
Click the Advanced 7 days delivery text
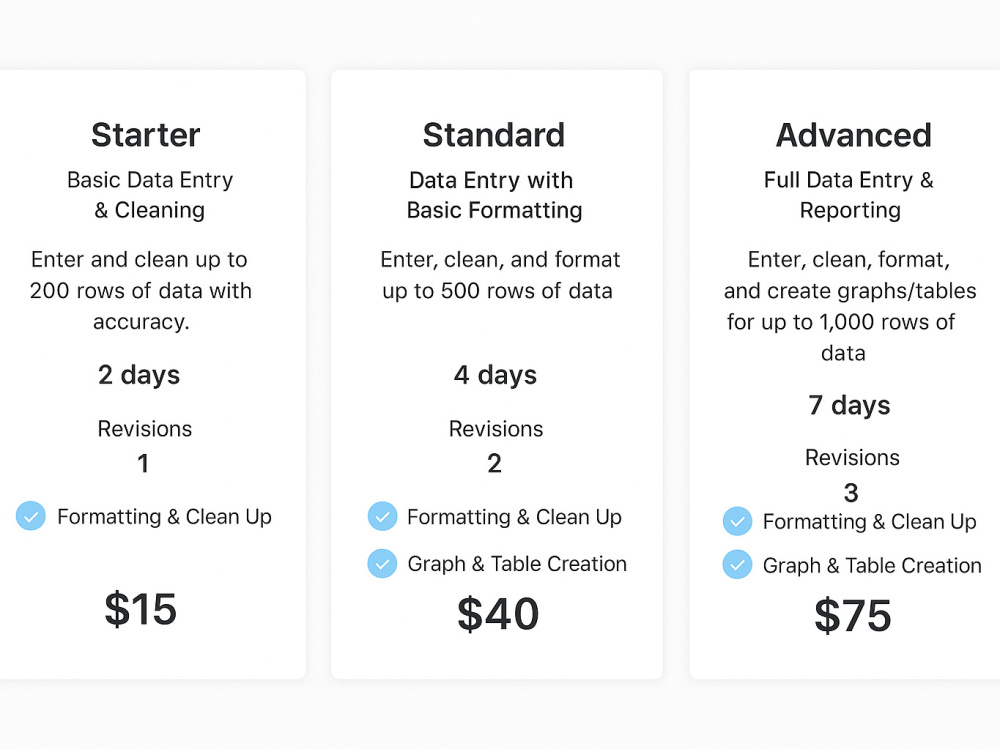pyautogui.click(x=849, y=406)
